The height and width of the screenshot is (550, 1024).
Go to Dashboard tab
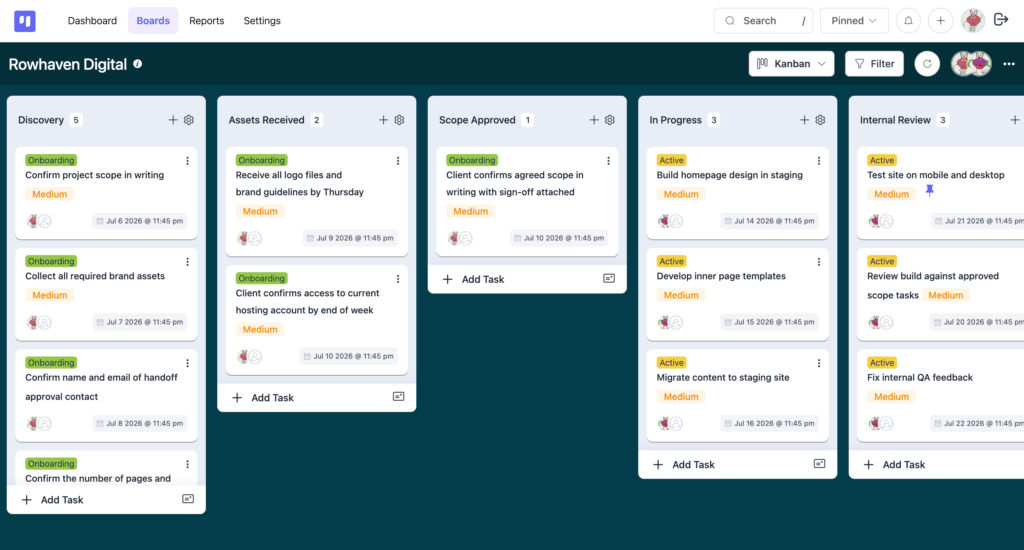click(92, 21)
